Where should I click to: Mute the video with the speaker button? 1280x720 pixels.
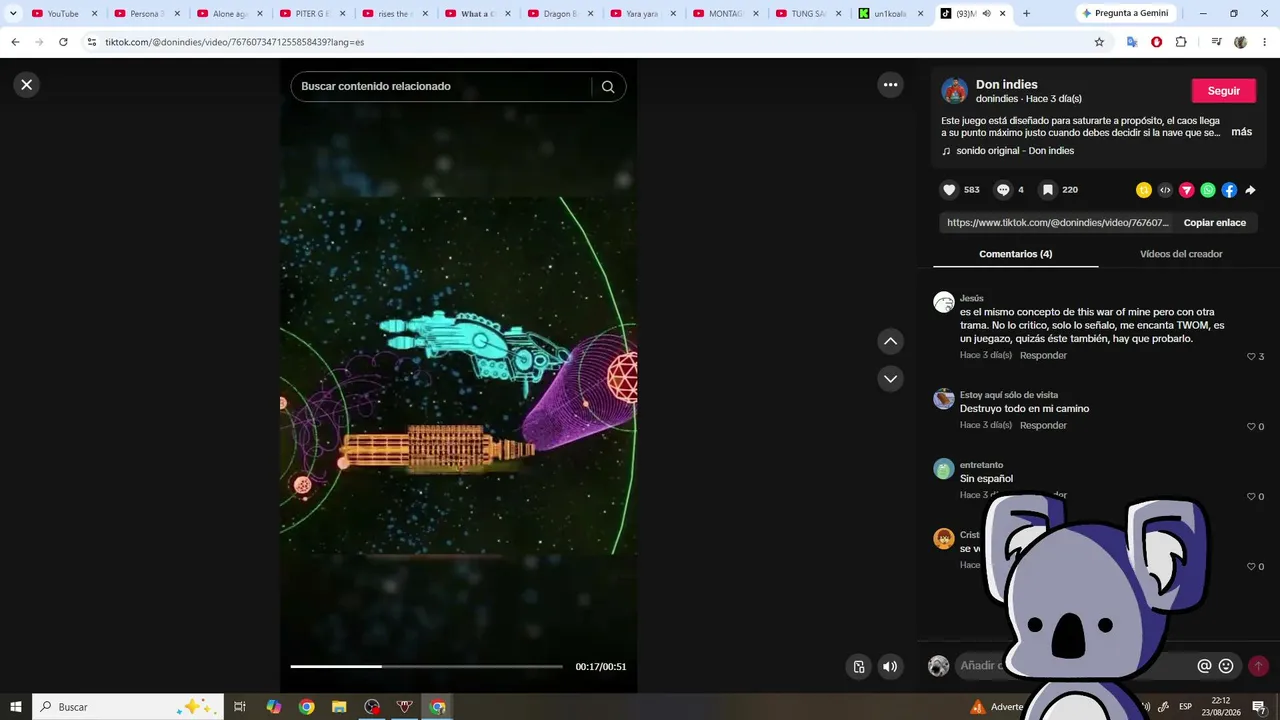click(890, 667)
